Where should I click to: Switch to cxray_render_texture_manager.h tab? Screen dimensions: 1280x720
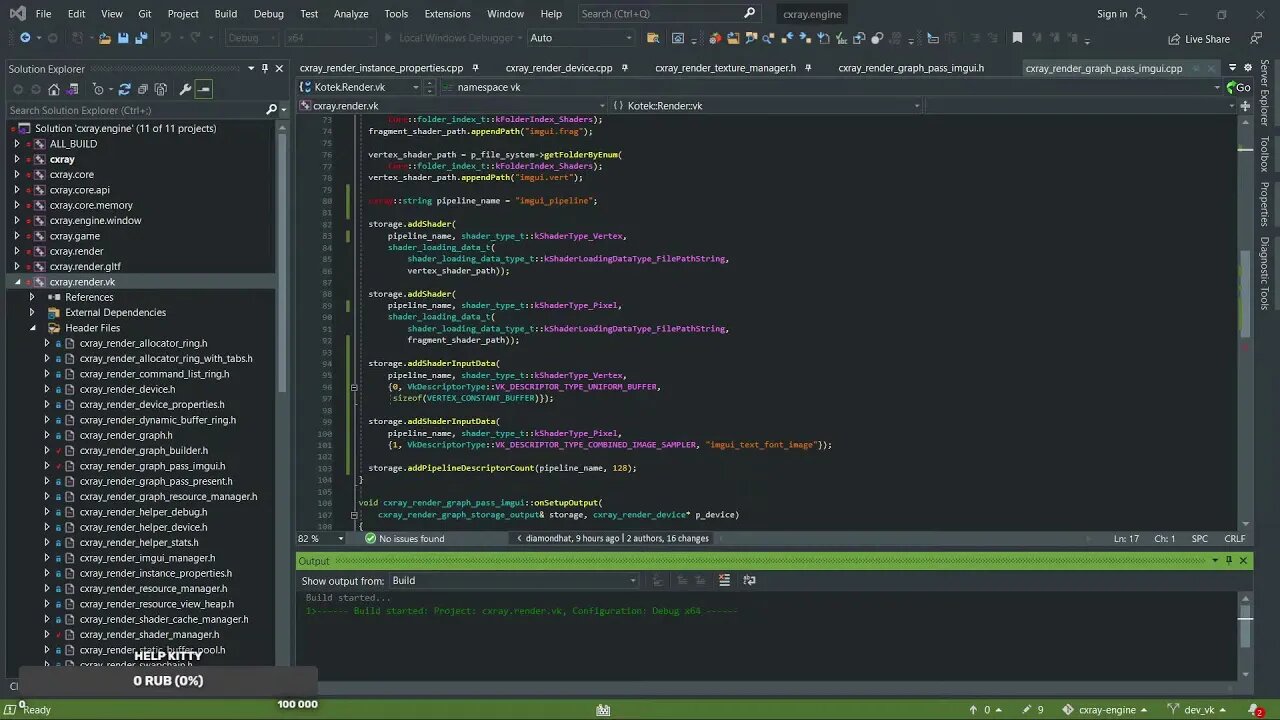click(x=726, y=68)
